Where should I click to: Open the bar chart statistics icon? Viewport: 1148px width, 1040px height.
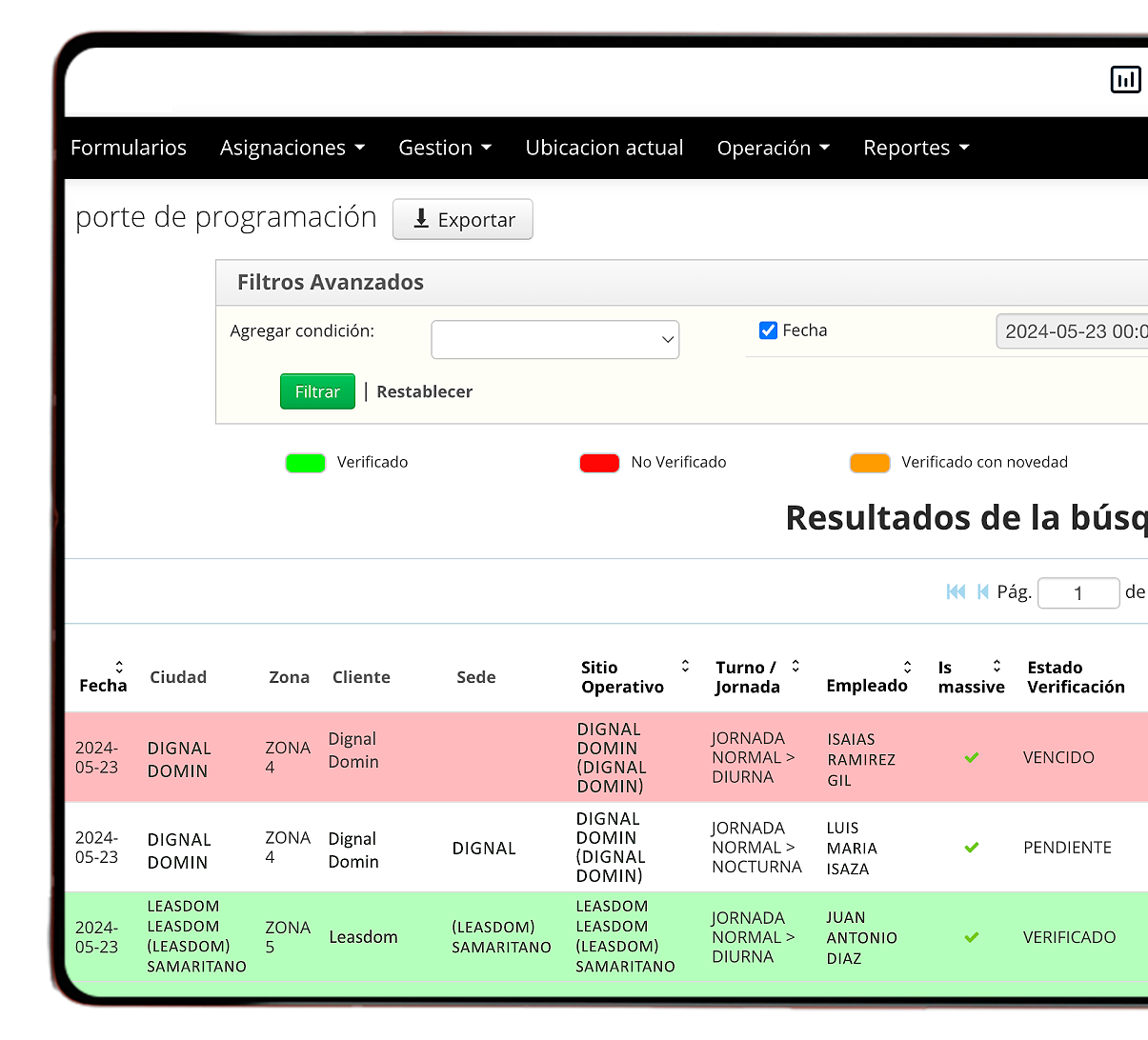[x=1125, y=80]
